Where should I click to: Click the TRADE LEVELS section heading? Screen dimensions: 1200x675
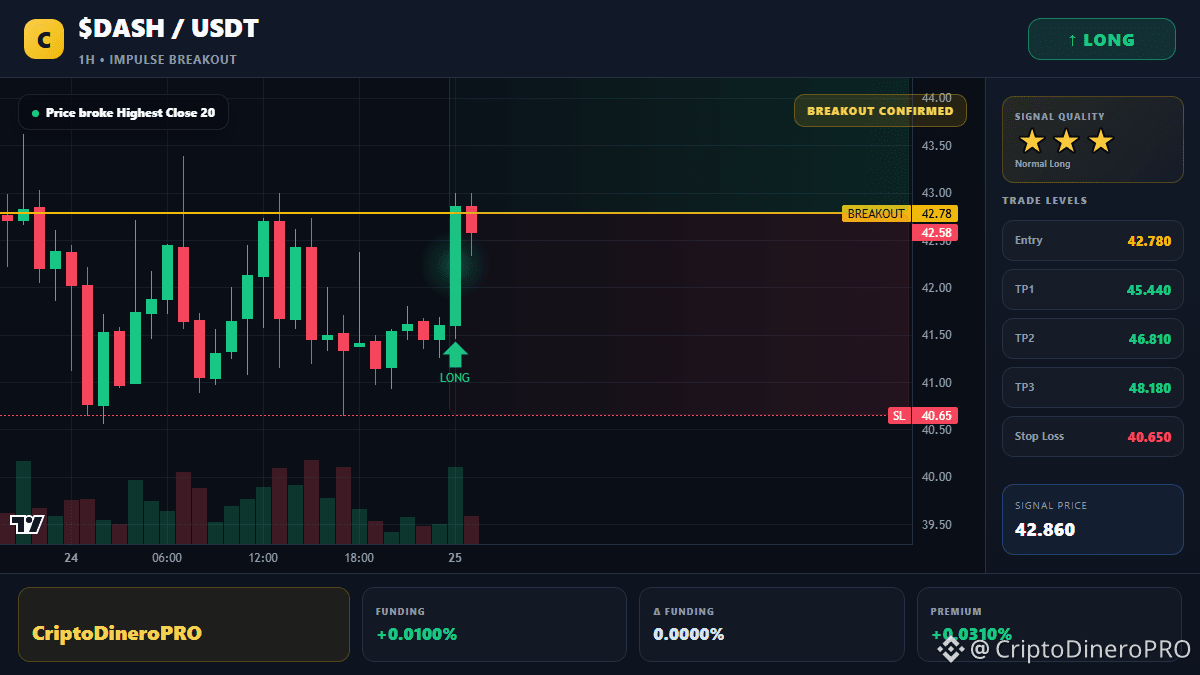coord(1044,201)
